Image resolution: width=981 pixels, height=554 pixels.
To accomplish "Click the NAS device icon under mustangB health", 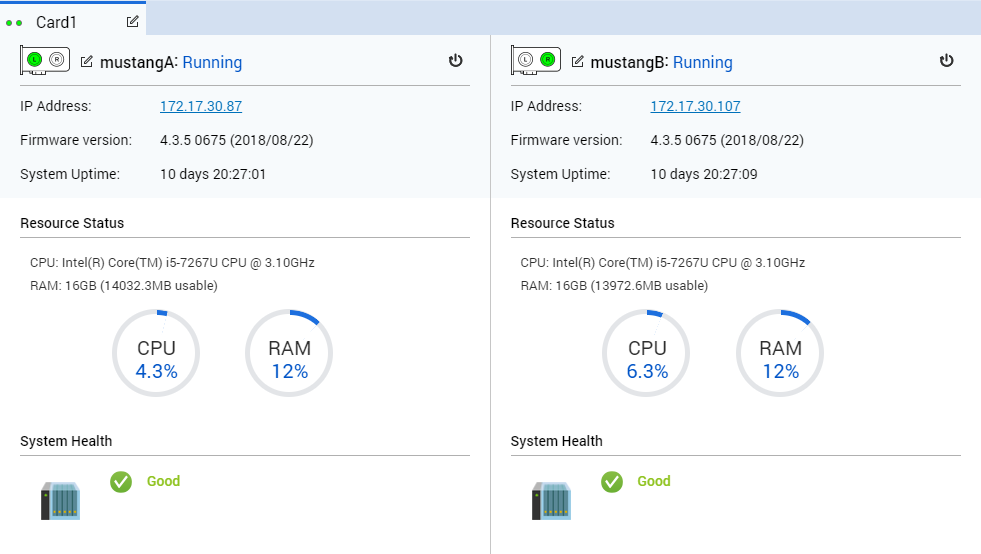I will point(551,500).
